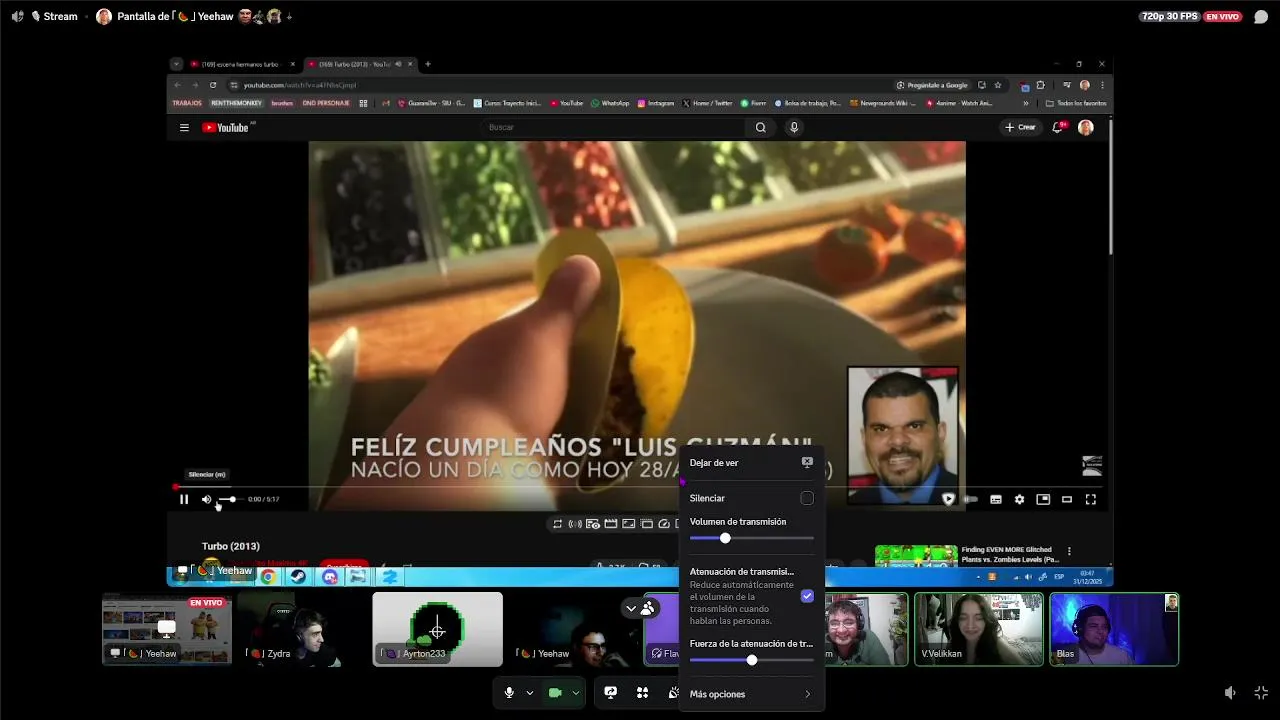Open YouTube hamburger guide menu
Viewport: 1280px width, 720px height.
[184, 127]
